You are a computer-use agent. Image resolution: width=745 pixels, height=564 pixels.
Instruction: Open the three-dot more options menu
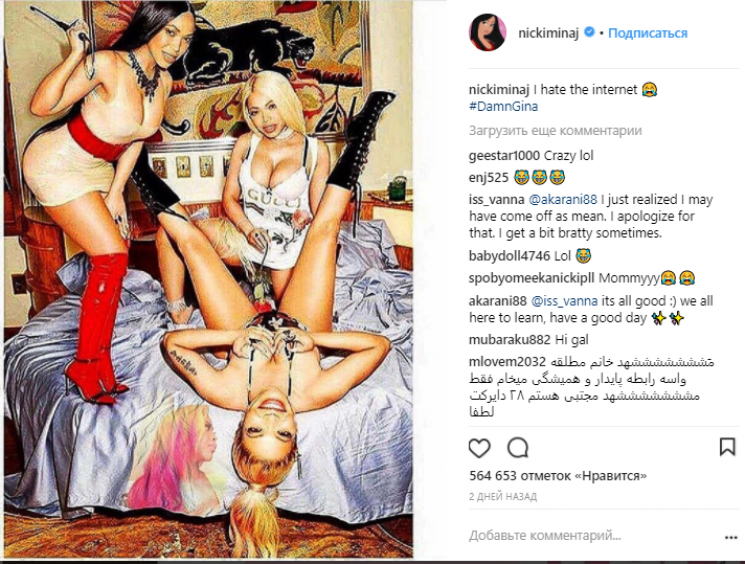pyautogui.click(x=731, y=538)
